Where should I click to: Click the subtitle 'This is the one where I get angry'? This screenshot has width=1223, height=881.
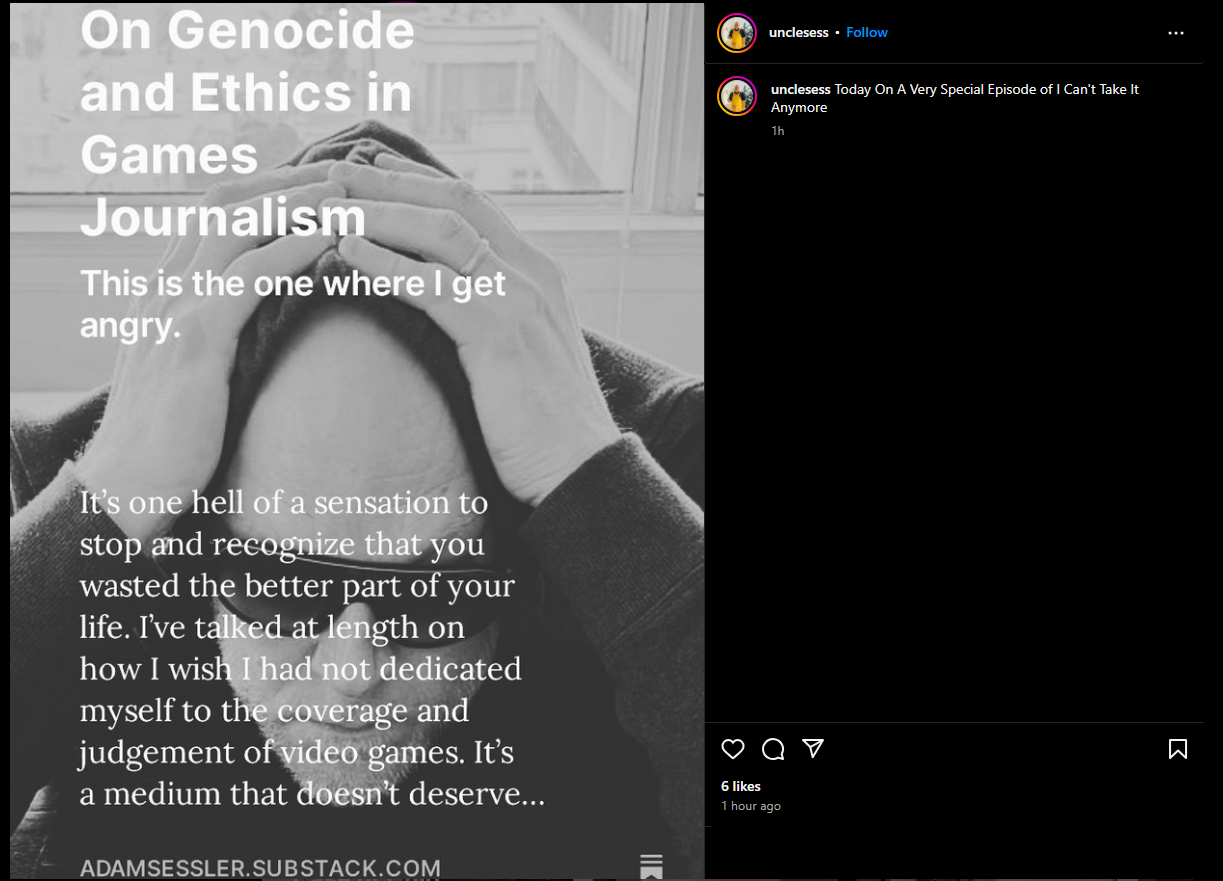coord(293,304)
